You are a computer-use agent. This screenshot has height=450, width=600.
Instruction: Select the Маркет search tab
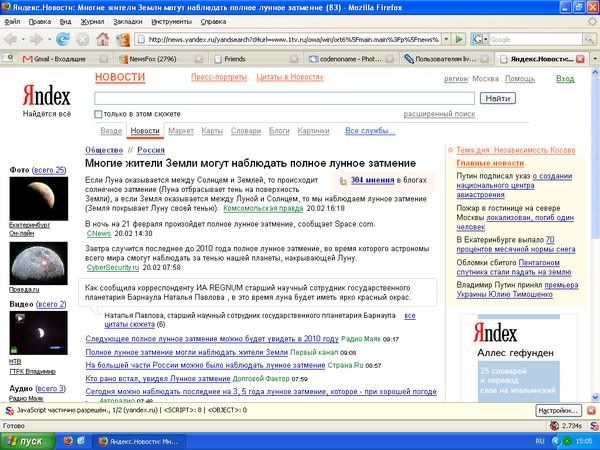coord(181,130)
